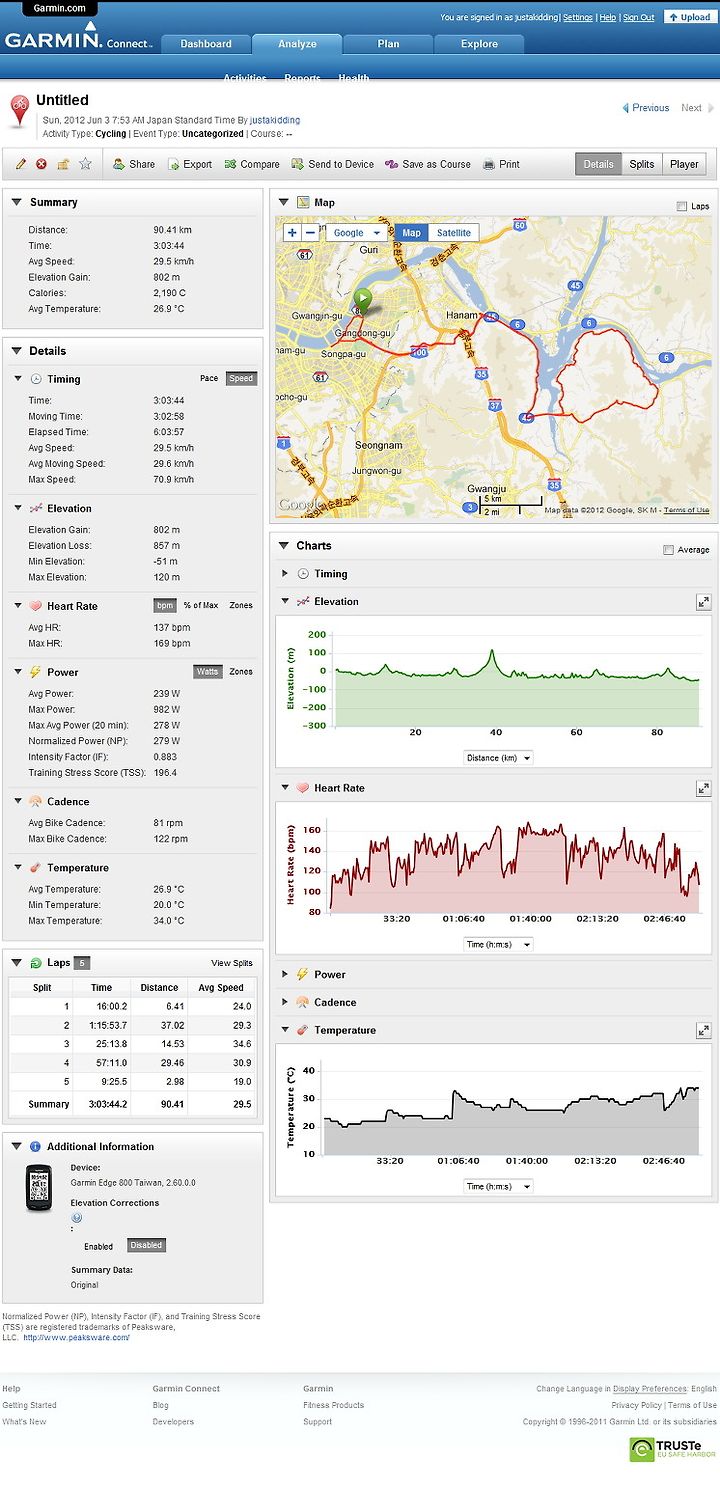Show power in Watts

[207, 672]
